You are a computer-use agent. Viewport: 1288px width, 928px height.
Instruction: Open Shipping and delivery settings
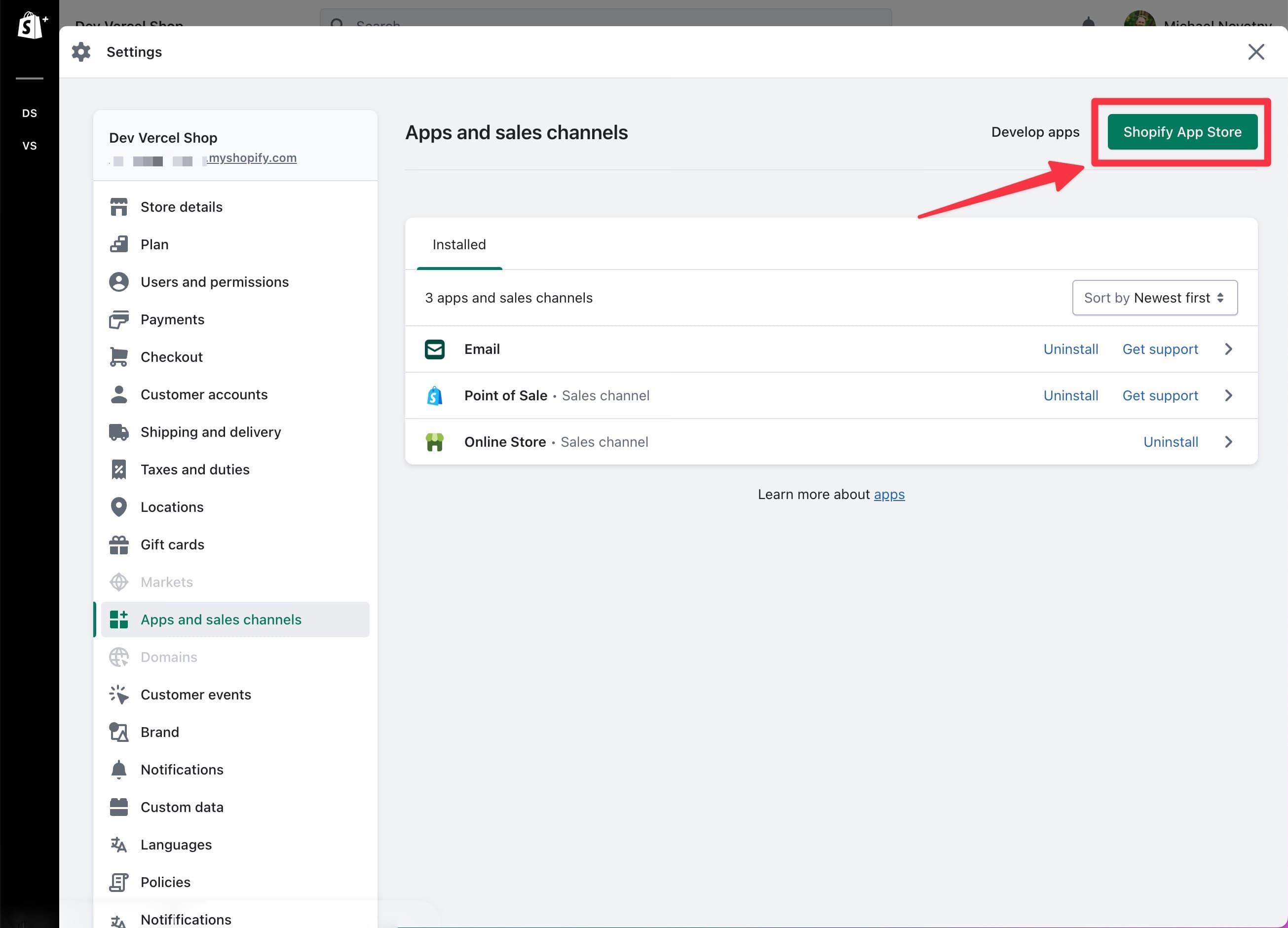pos(211,431)
